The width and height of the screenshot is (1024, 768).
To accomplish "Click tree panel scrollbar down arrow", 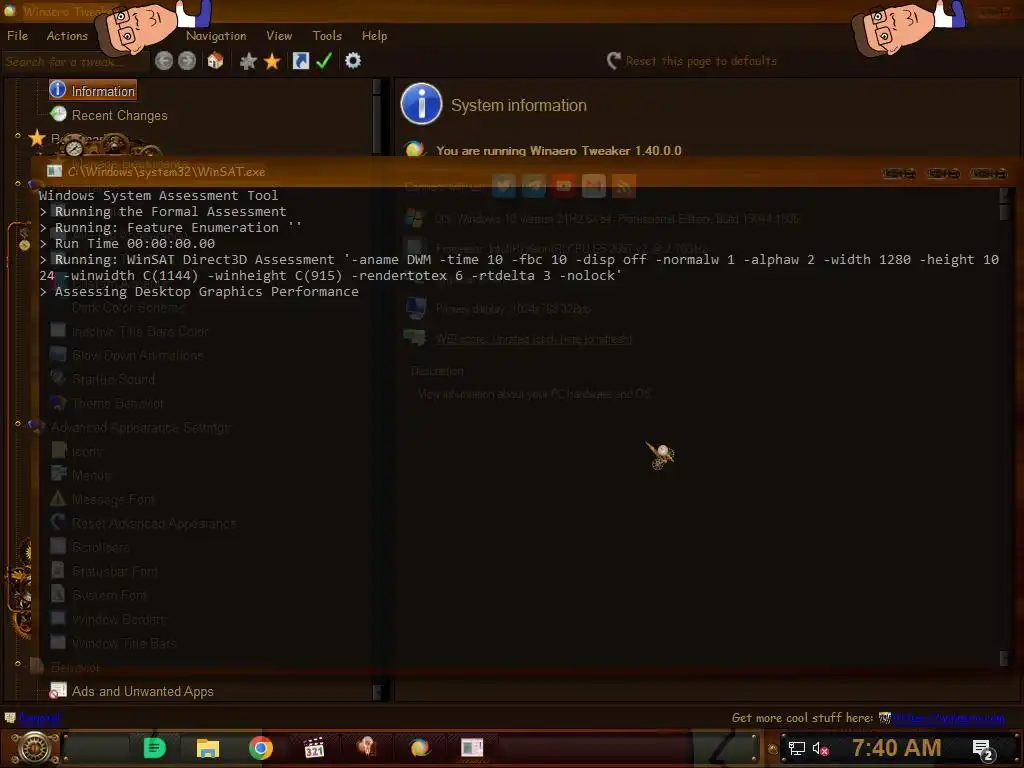I will 377,692.
